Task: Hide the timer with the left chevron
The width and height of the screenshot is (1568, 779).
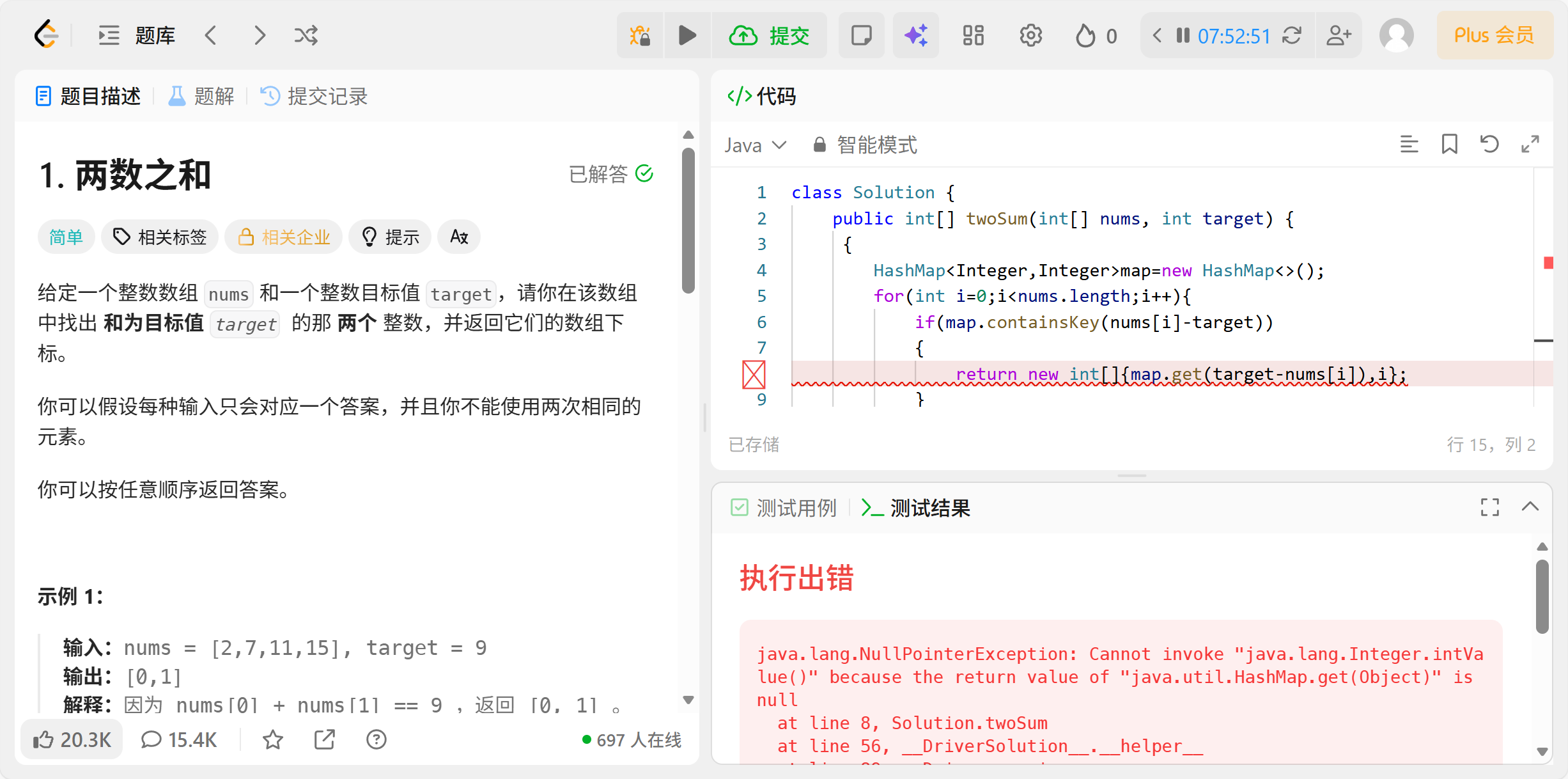Action: click(1157, 35)
